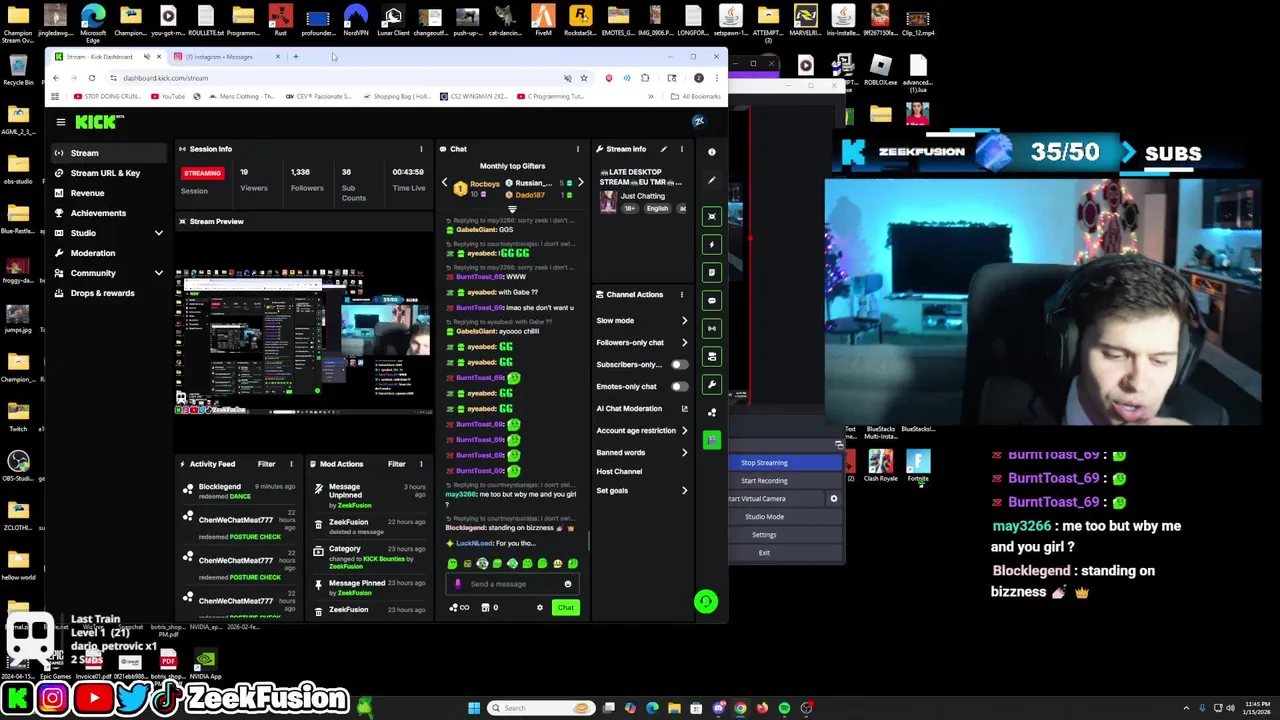1280x720 pixels.
Task: Expand the Studio submenu chevron
Action: click(158, 233)
